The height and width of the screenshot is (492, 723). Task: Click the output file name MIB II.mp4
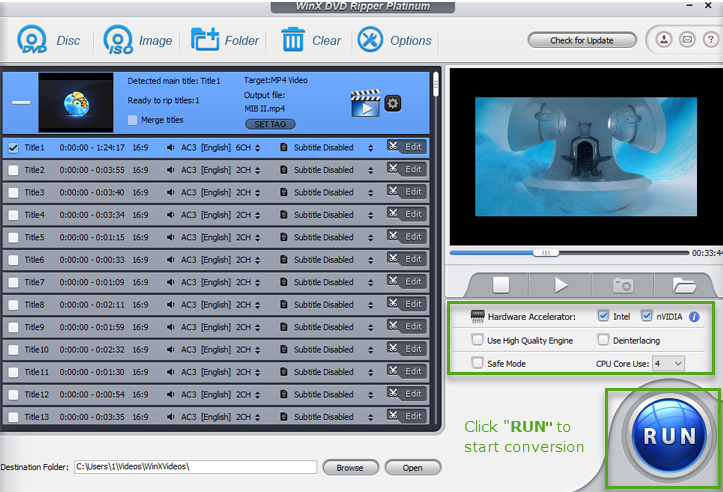coord(265,109)
